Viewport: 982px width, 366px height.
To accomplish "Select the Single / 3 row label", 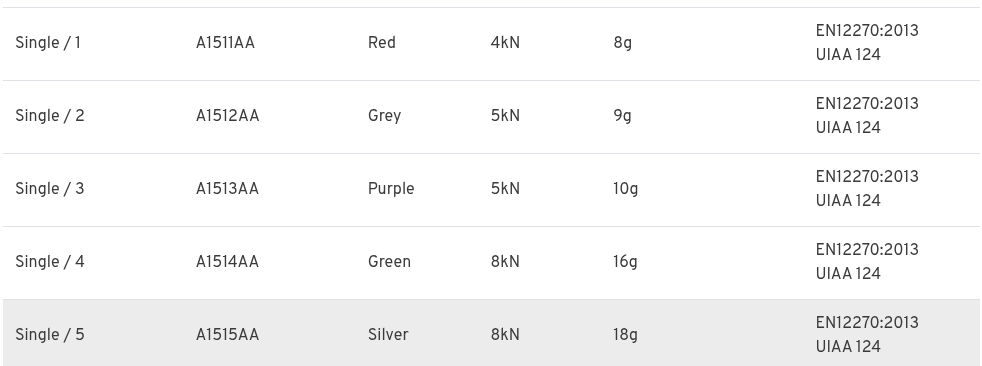I will pyautogui.click(x=49, y=189).
